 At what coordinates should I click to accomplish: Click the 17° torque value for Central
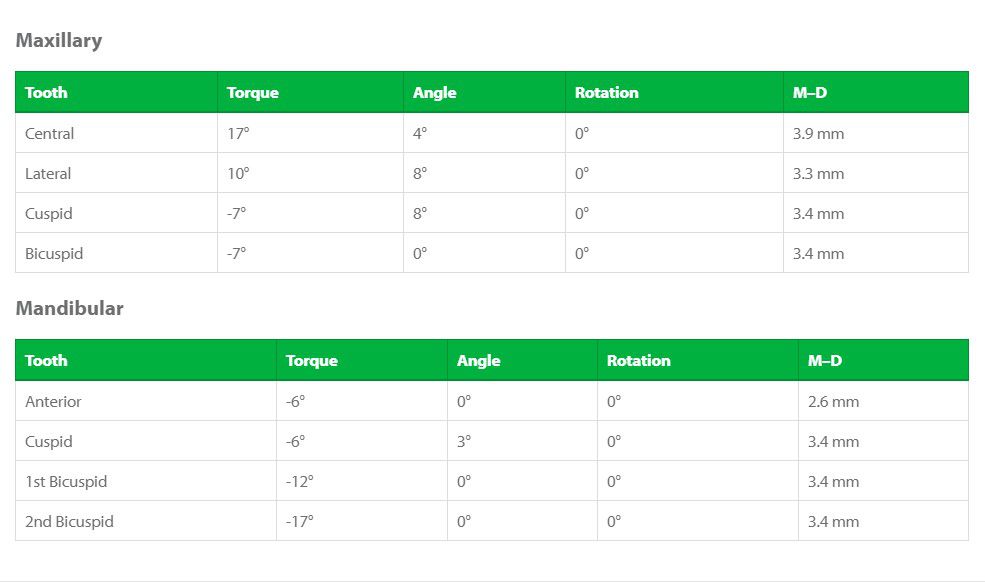(x=238, y=133)
